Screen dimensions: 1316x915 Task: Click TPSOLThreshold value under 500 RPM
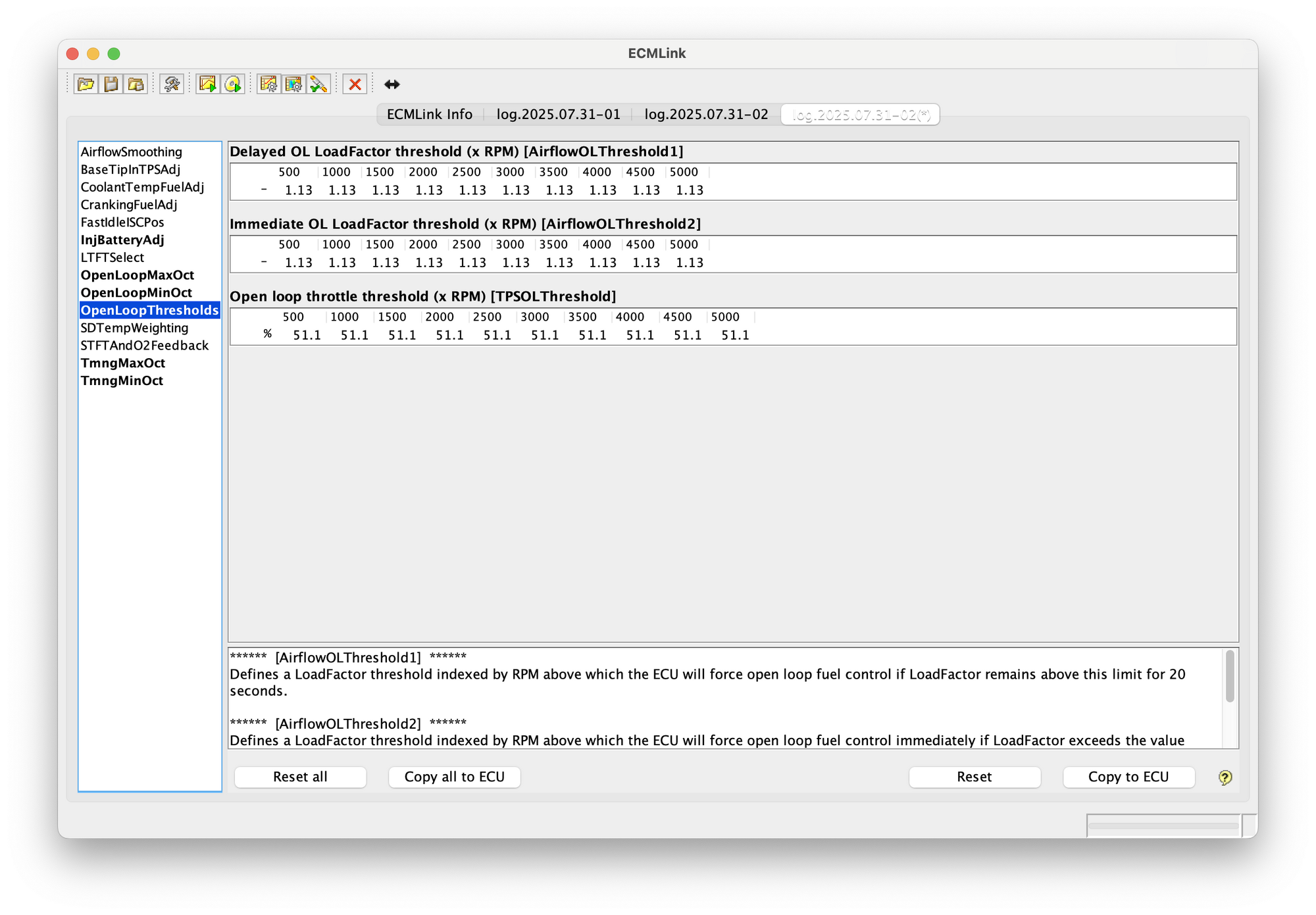(307, 335)
